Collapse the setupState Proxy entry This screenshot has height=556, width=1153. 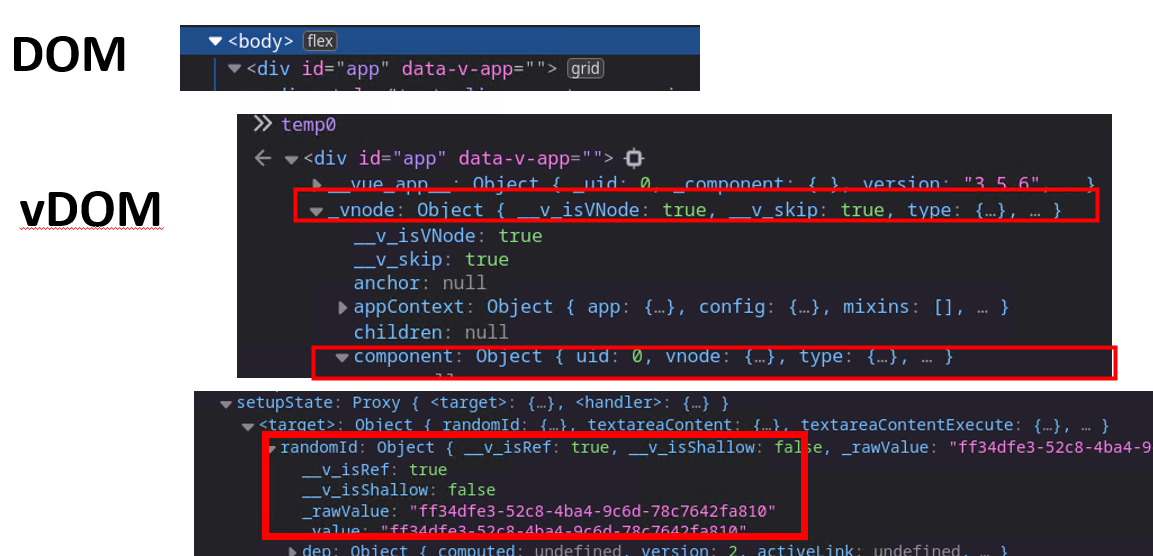coord(225,404)
